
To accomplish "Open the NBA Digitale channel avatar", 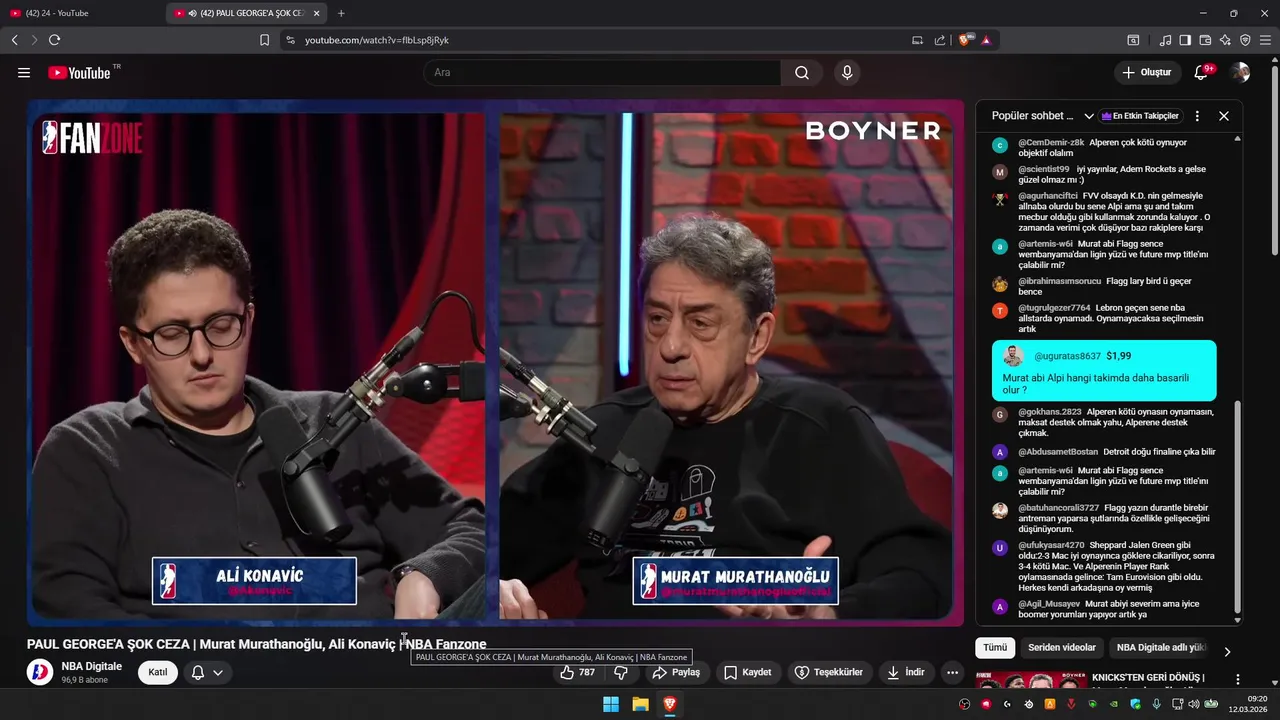I will pos(40,672).
